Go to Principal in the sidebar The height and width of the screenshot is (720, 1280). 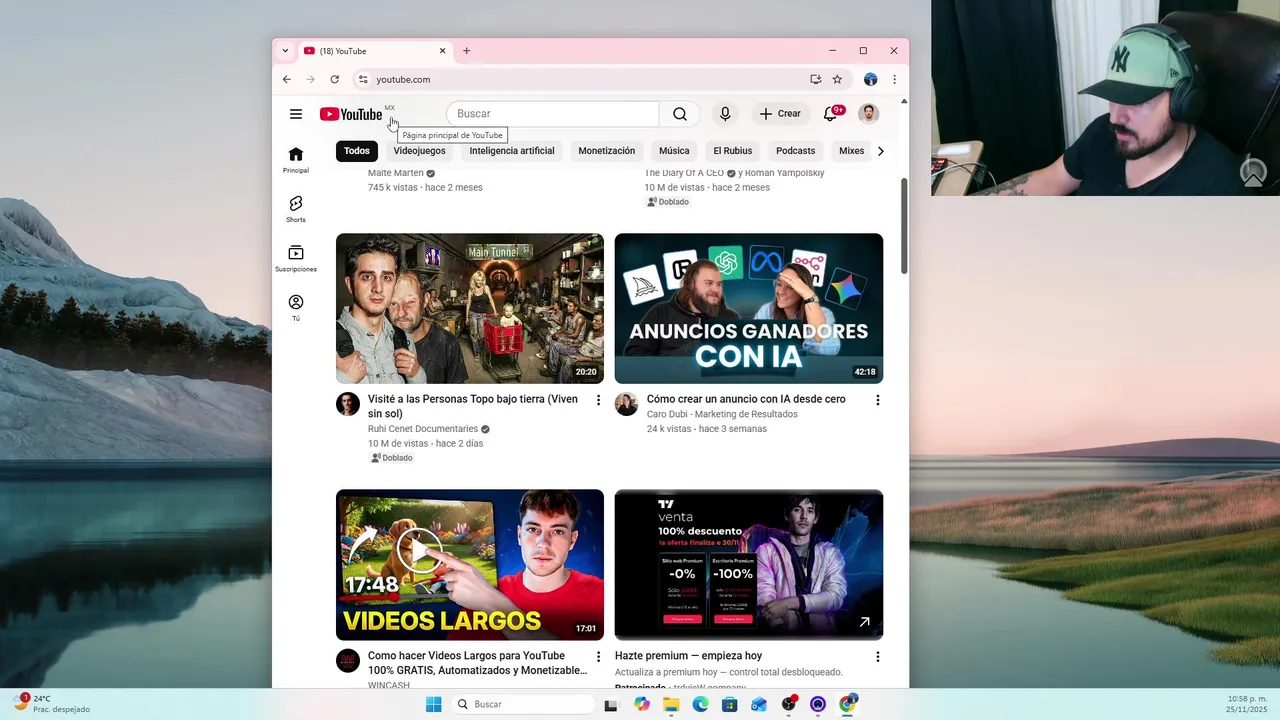point(296,160)
